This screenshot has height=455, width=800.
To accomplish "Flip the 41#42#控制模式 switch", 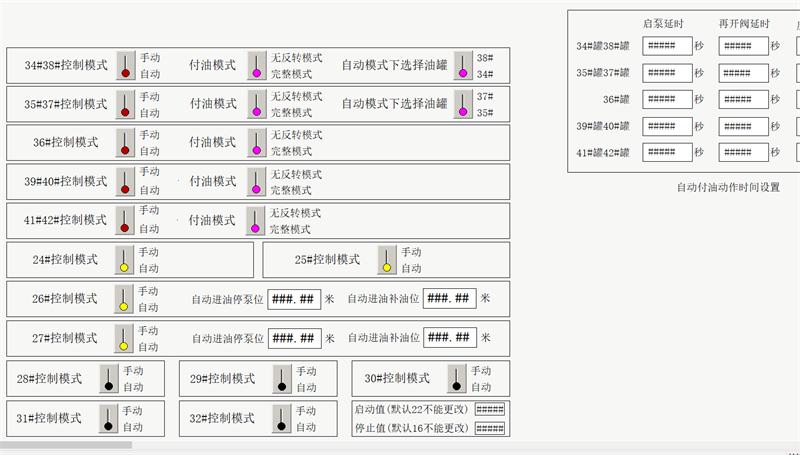I will point(125,220).
